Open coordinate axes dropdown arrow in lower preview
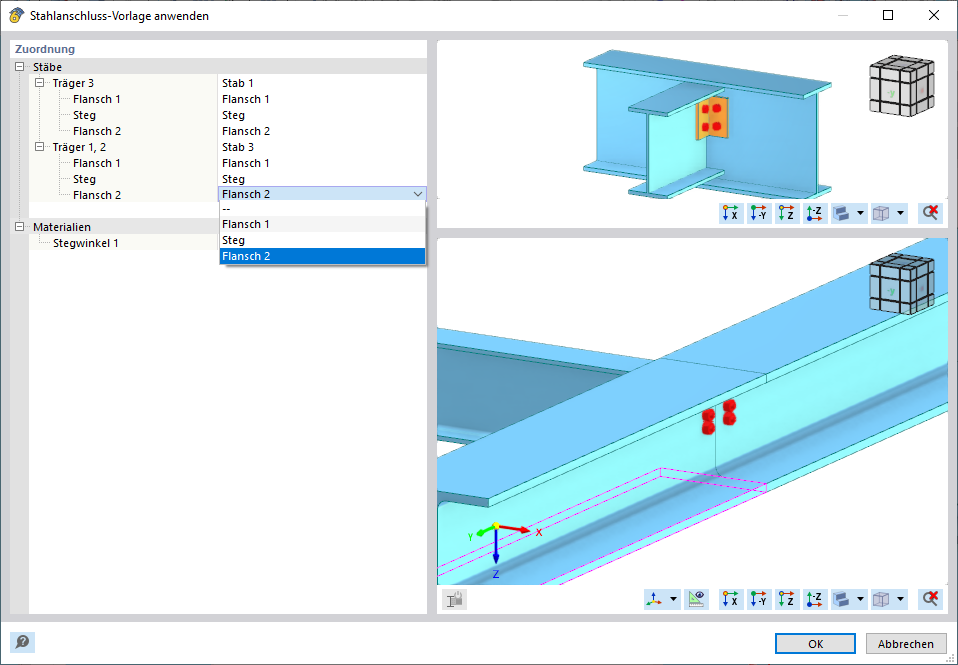Viewport: 958px width, 665px height. tap(673, 599)
